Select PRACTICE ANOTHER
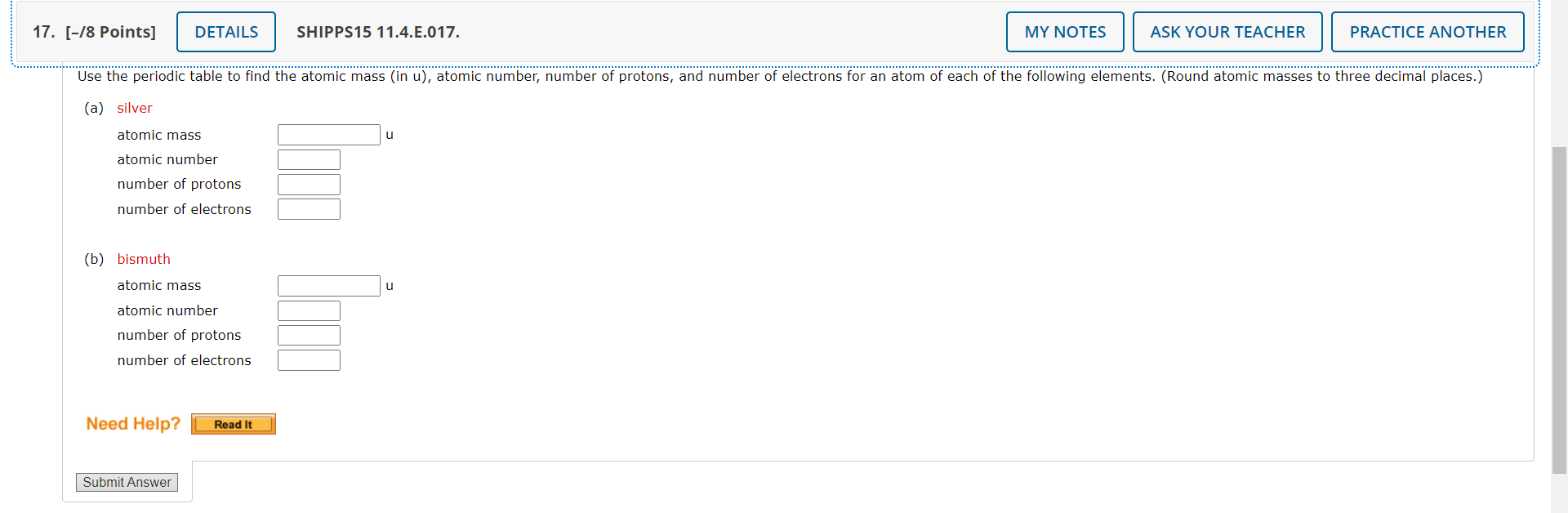Image resolution: width=1568 pixels, height=513 pixels. click(x=1427, y=31)
